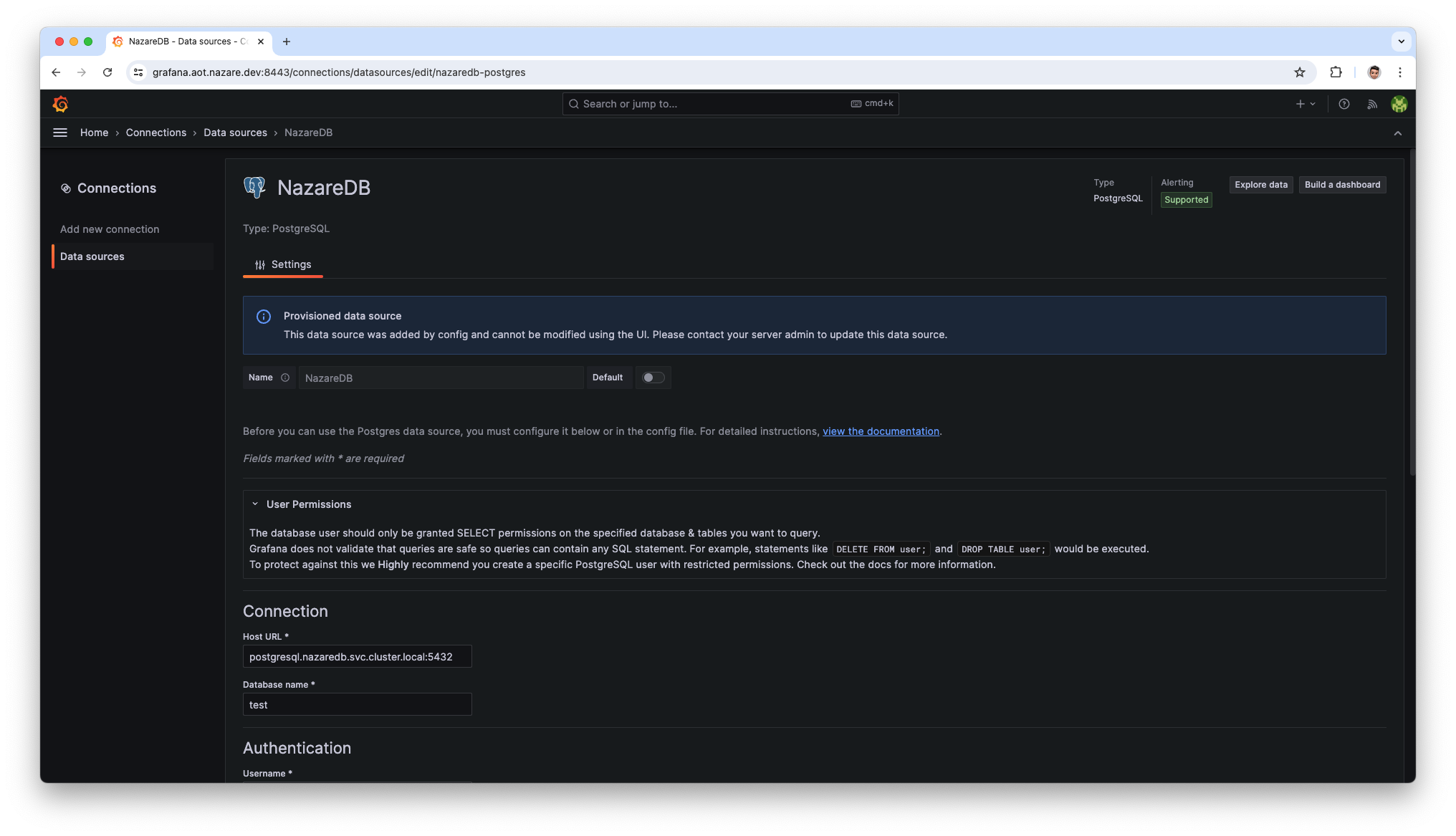Toggle the Default data source switch

[653, 378]
